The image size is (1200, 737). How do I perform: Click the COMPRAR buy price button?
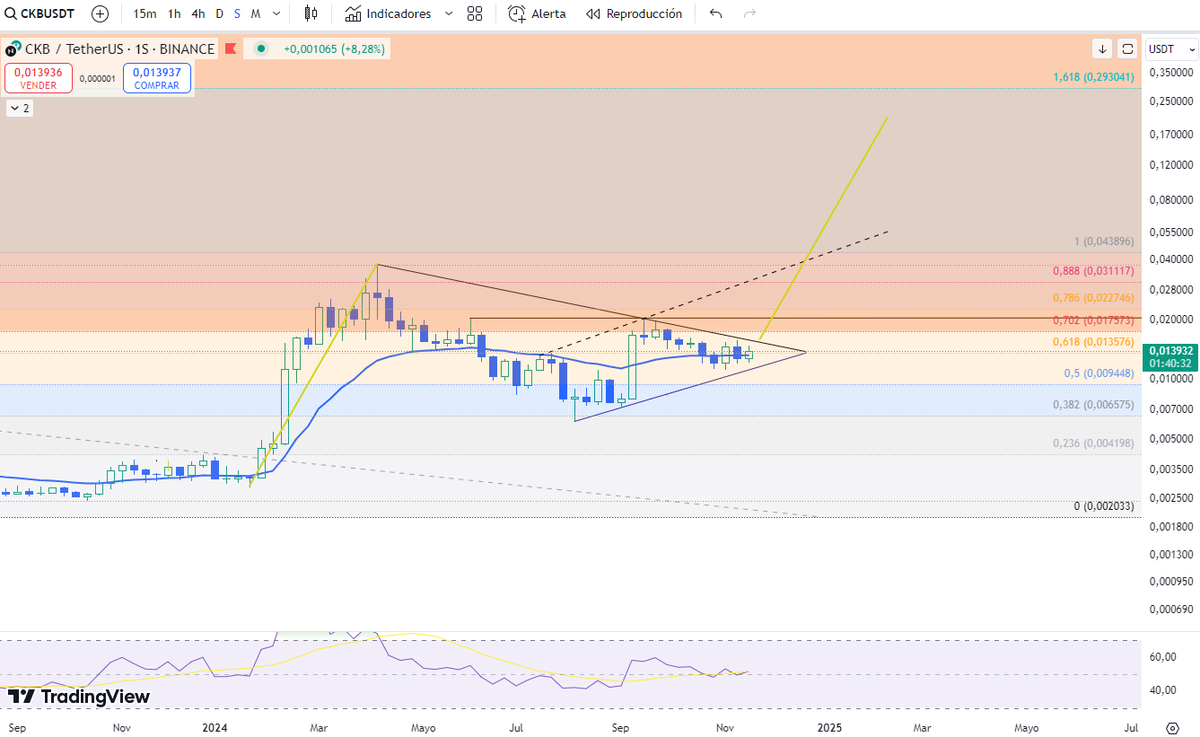(157, 78)
